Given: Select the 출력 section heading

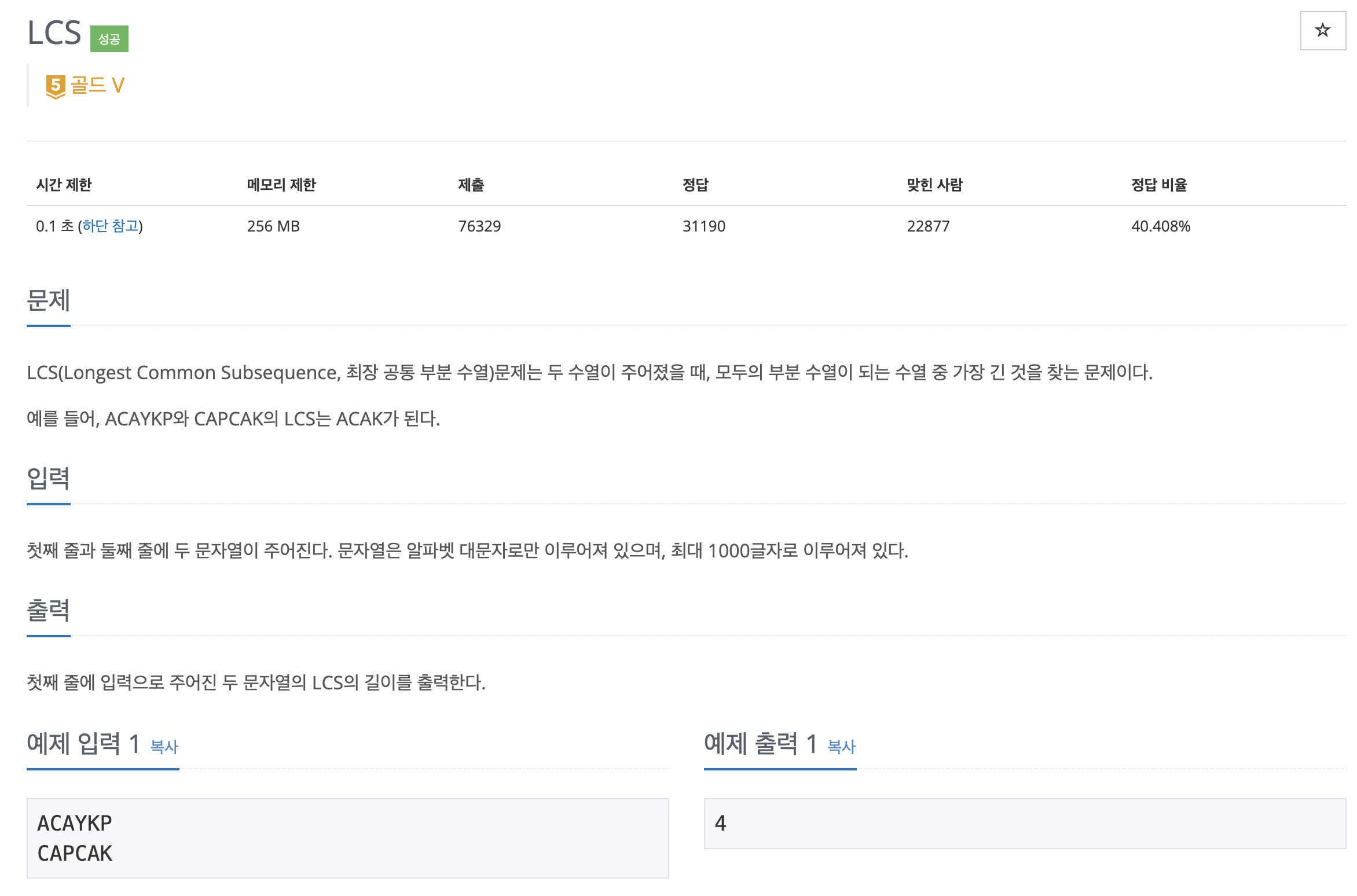Looking at the screenshot, I should point(49,611).
